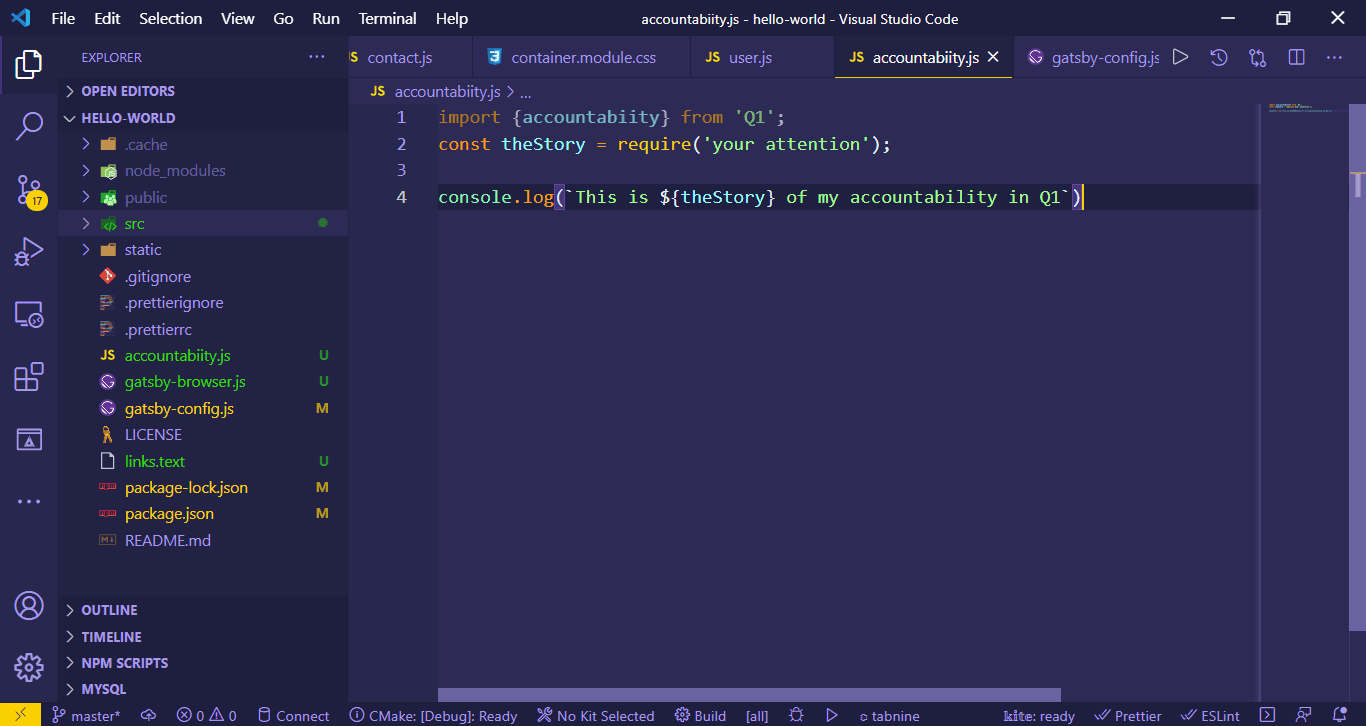Click the Run Code play icon in editor toolbar

point(1180,58)
